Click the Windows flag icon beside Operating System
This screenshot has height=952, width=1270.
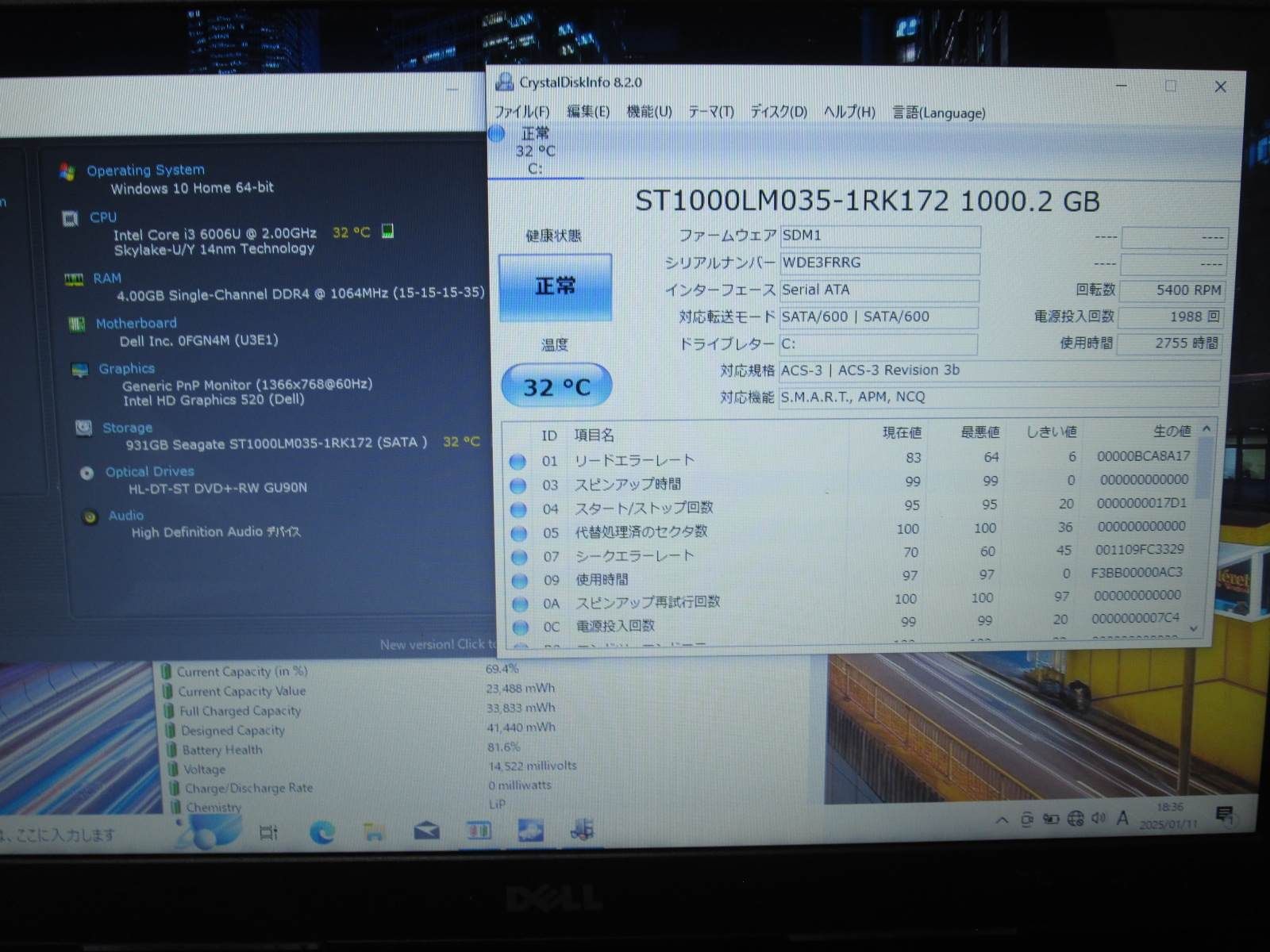click(x=67, y=171)
